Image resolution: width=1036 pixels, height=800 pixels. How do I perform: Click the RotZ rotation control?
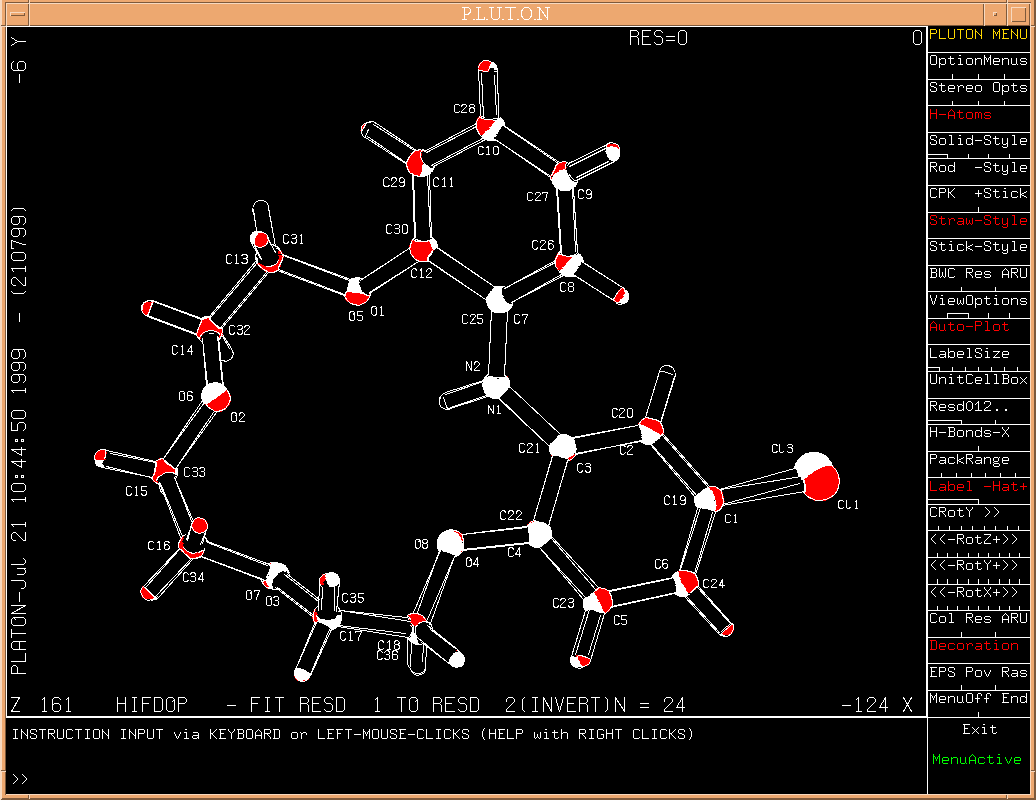(977, 539)
